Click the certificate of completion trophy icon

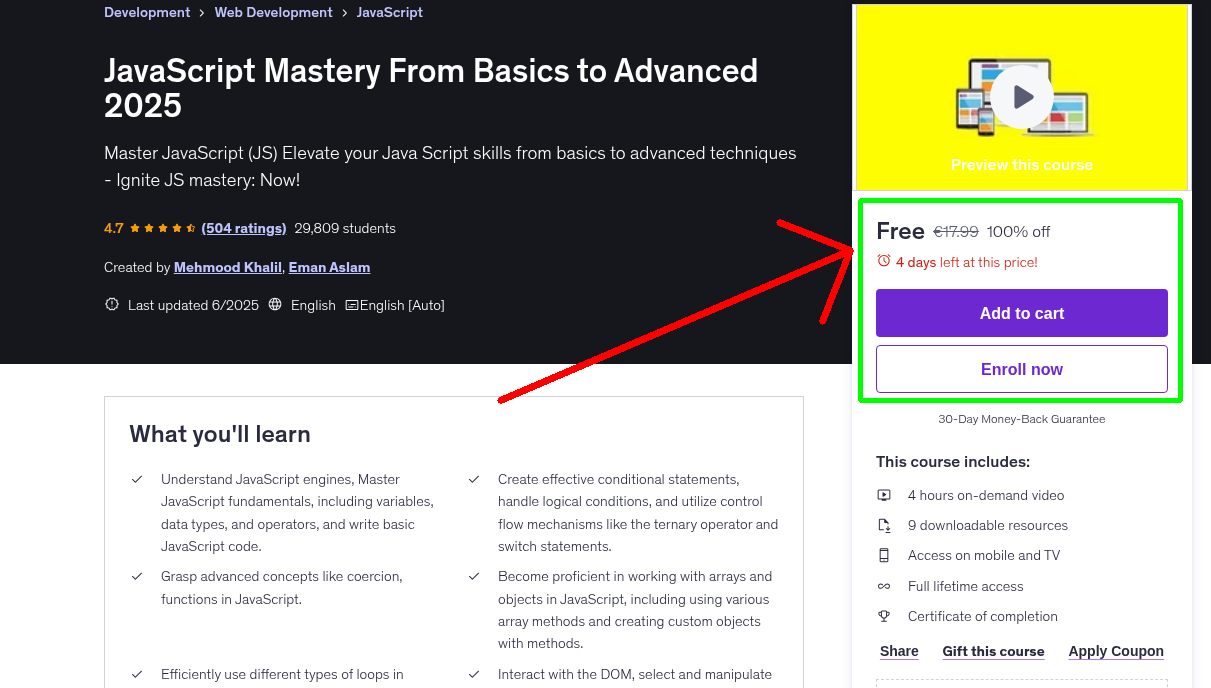(884, 616)
